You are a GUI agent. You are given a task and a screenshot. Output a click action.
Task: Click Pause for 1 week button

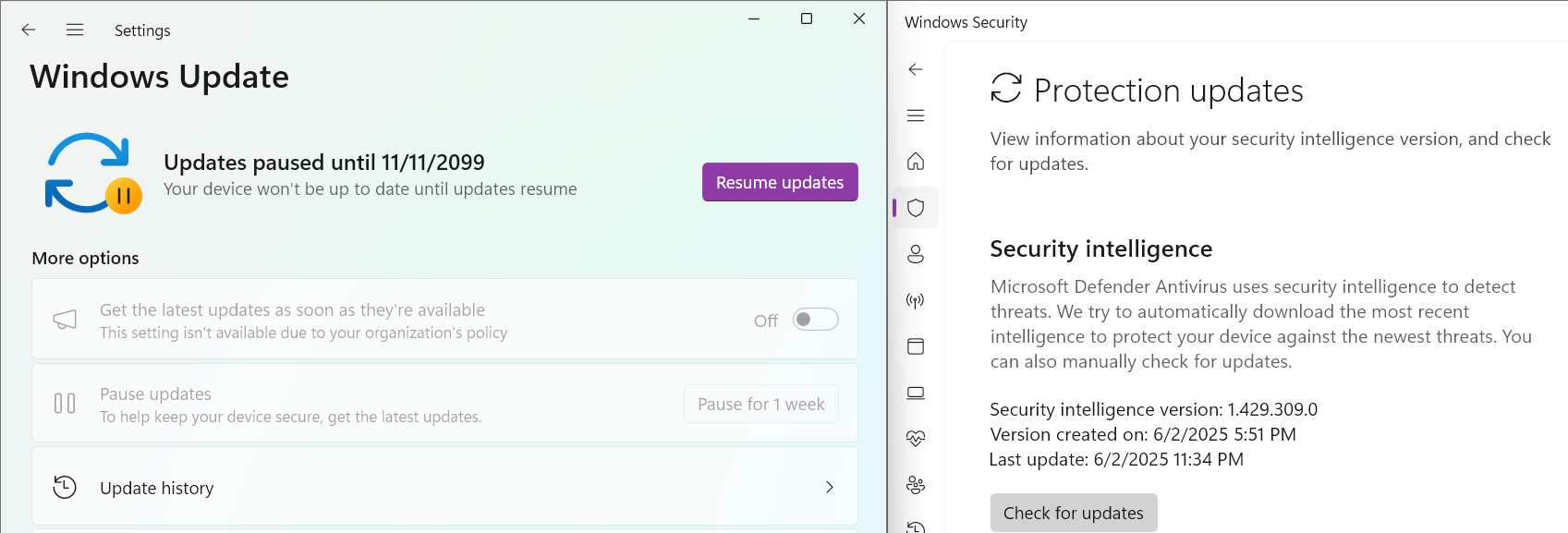coord(761,404)
